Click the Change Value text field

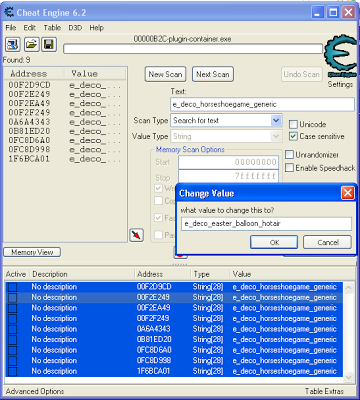click(266, 224)
